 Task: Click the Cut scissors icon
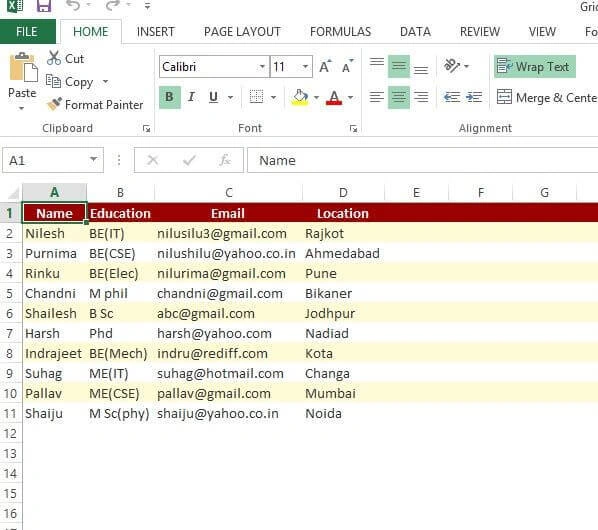53,58
